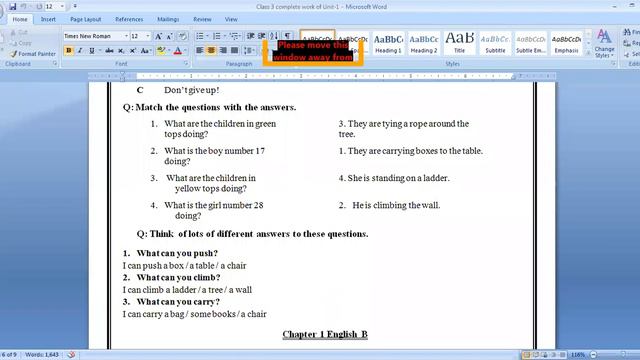Apply the Emphasis style
The height and width of the screenshot is (360, 640).
point(566,43)
